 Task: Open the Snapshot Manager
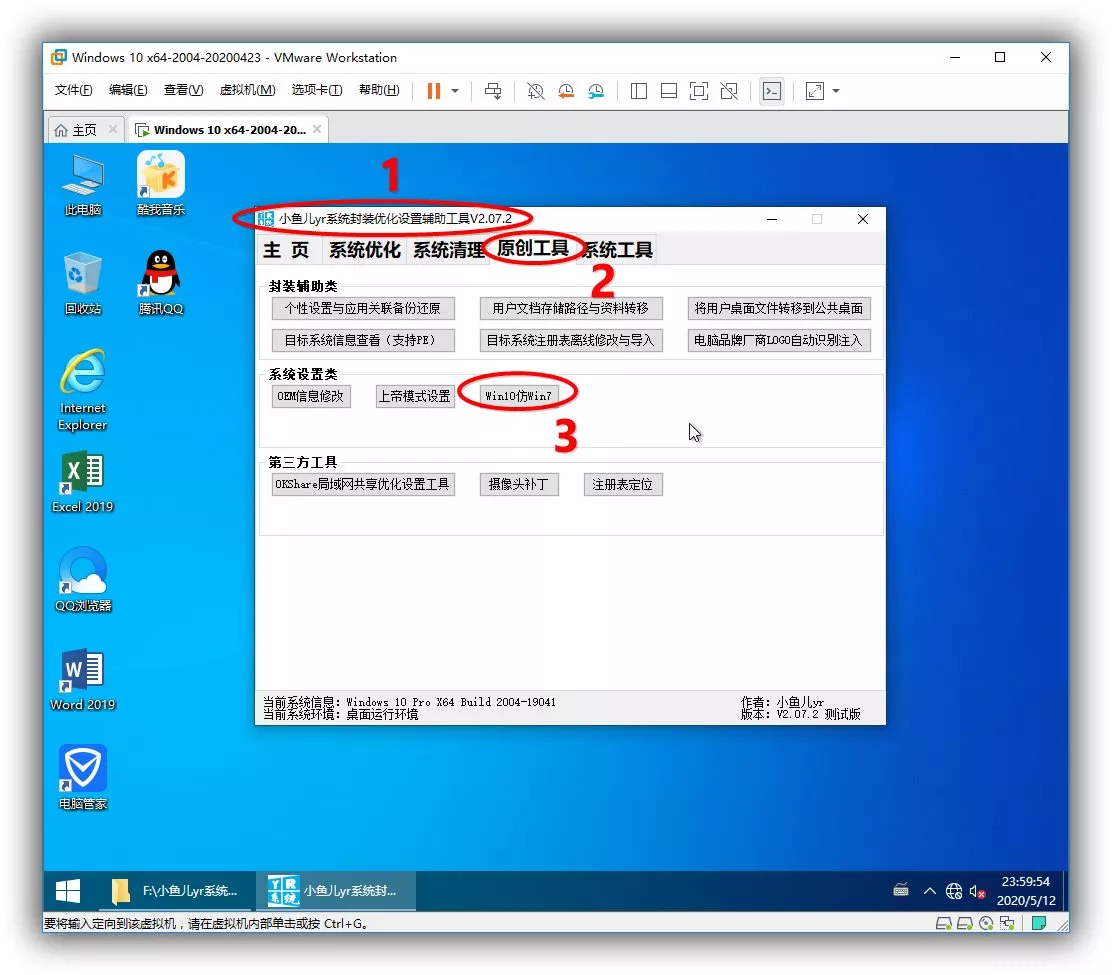coord(595,91)
